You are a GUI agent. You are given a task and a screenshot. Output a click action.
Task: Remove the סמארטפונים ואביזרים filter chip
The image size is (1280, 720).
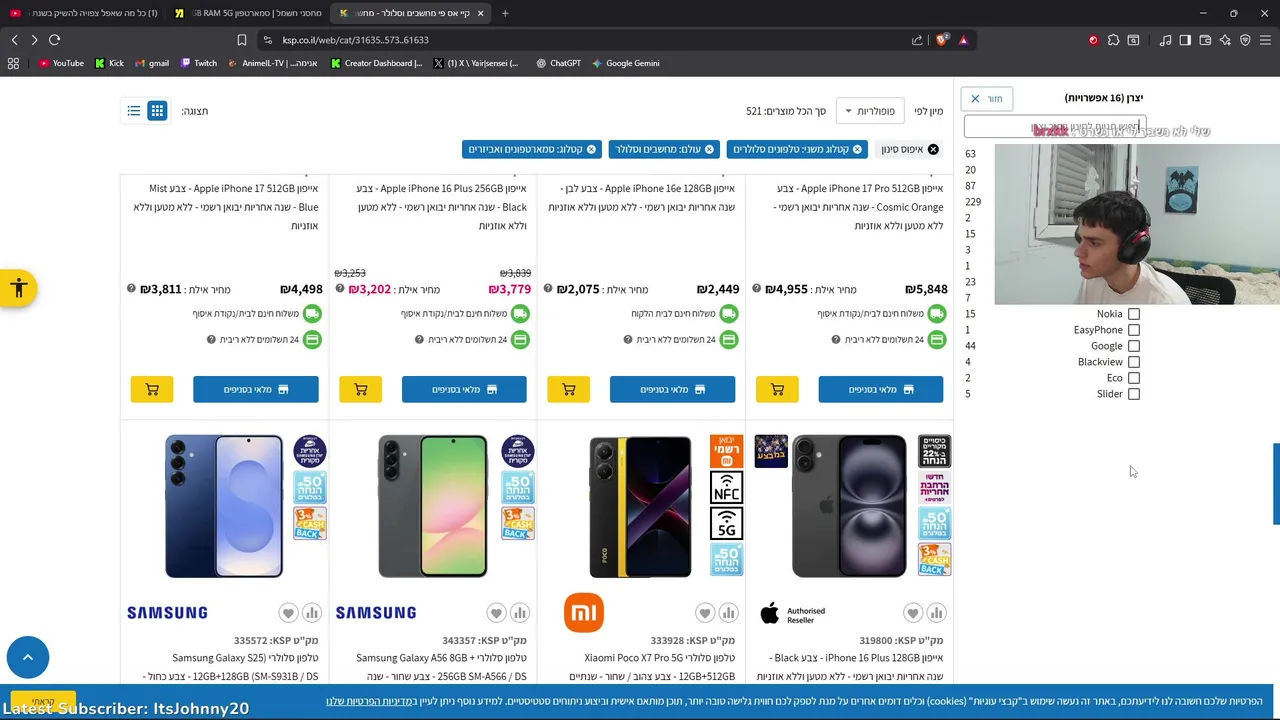coord(591,149)
